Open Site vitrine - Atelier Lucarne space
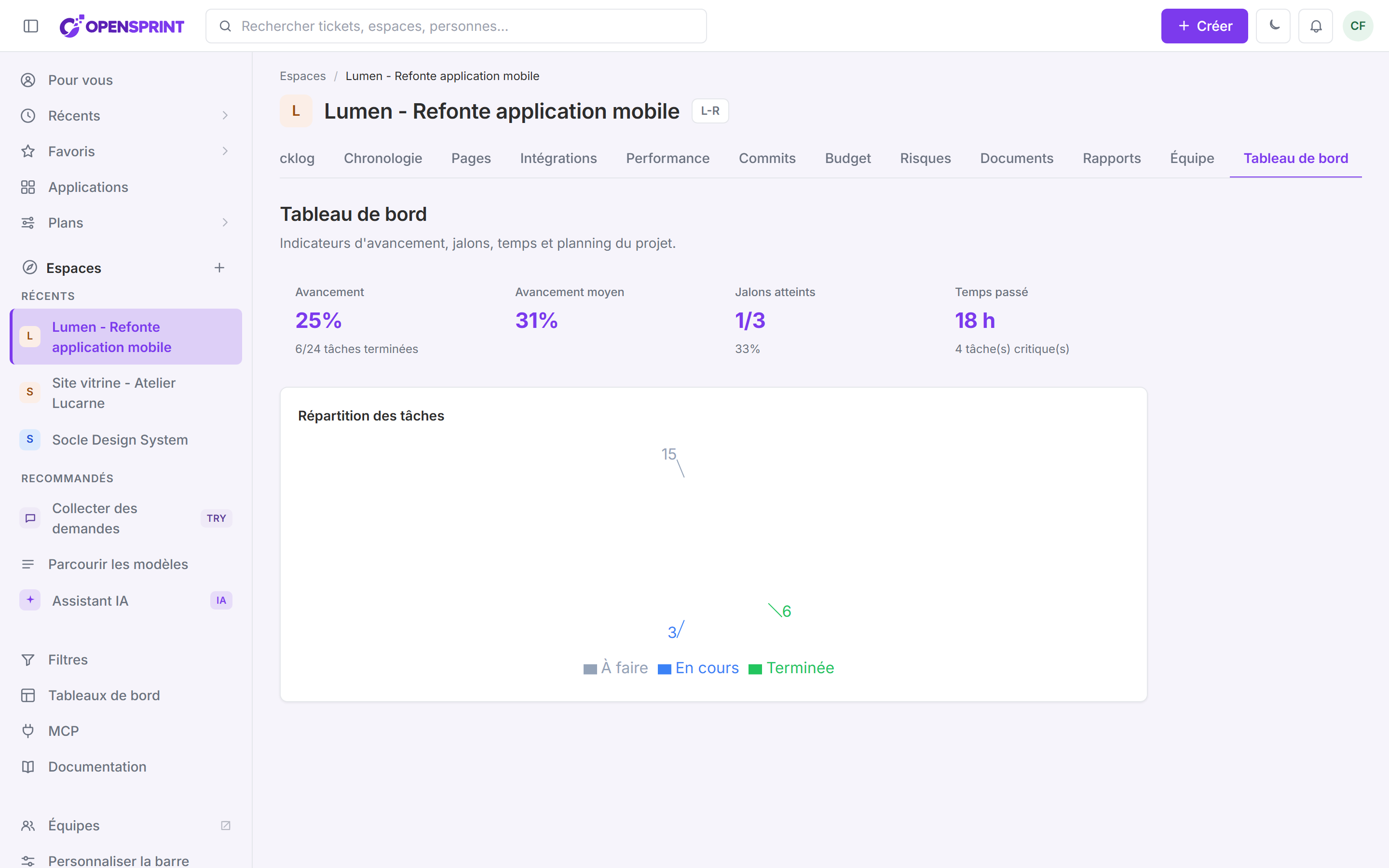The width and height of the screenshot is (1389, 868). 126,393
